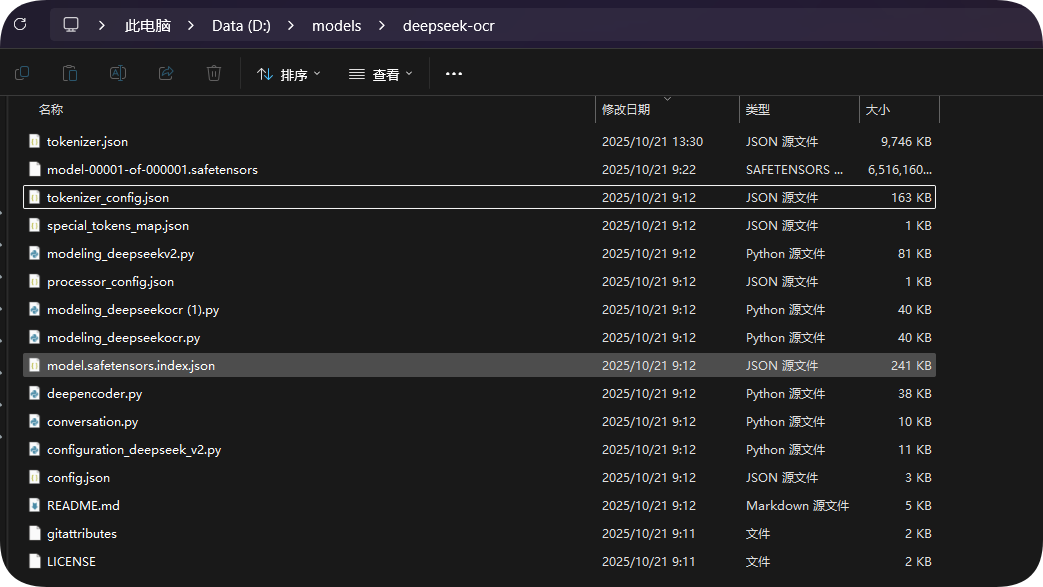Select processor_config.json file name
This screenshot has width=1043, height=587.
click(x=110, y=282)
